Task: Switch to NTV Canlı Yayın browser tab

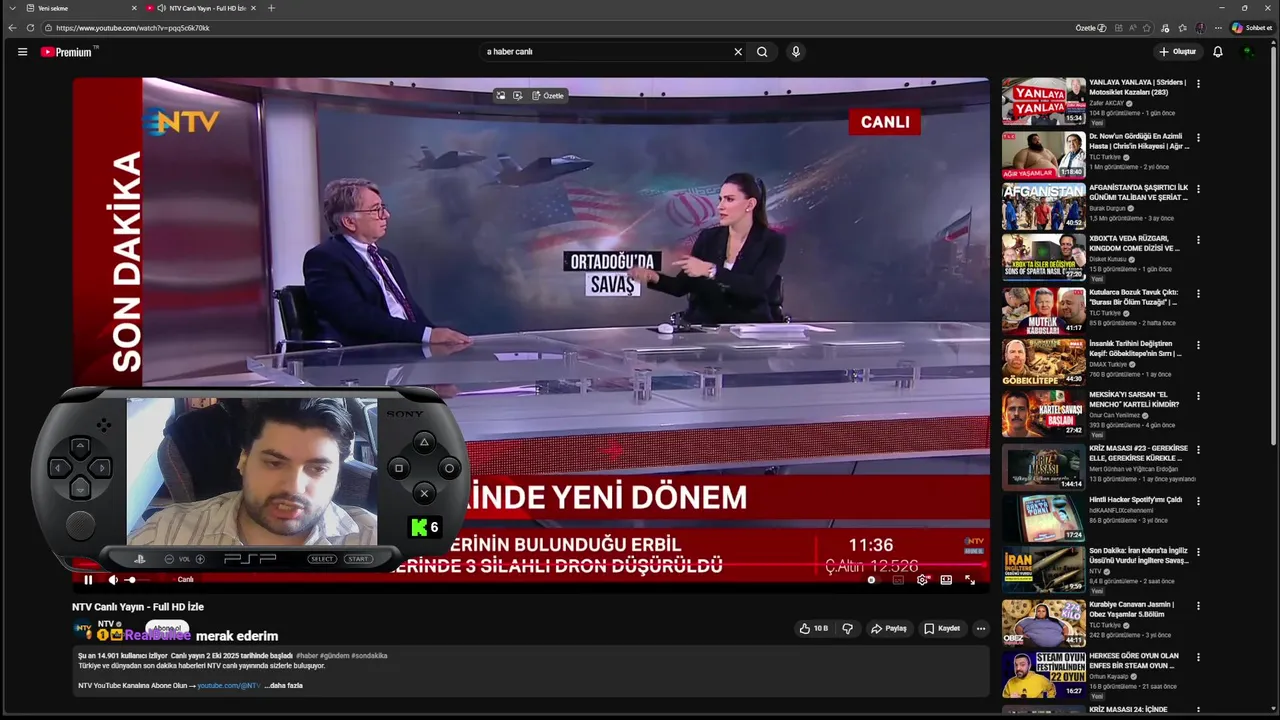Action: (x=200, y=8)
